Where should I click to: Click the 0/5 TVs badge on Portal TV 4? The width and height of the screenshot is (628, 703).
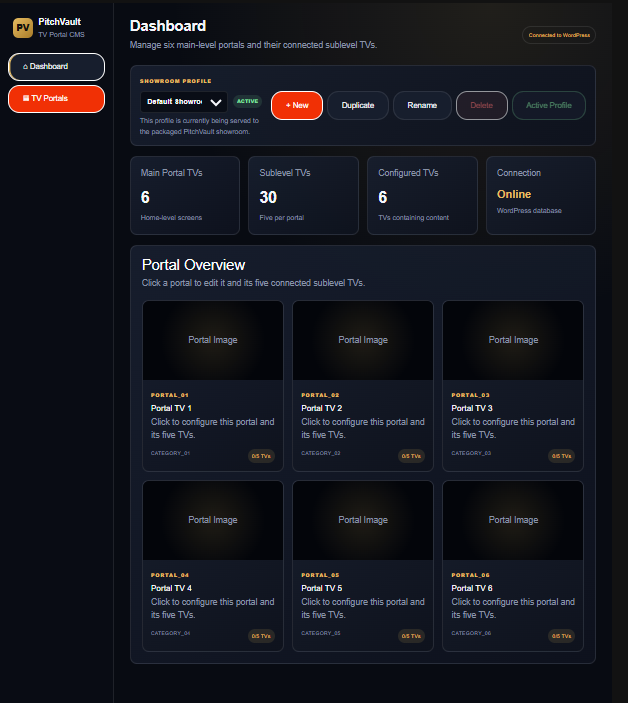pos(261,636)
